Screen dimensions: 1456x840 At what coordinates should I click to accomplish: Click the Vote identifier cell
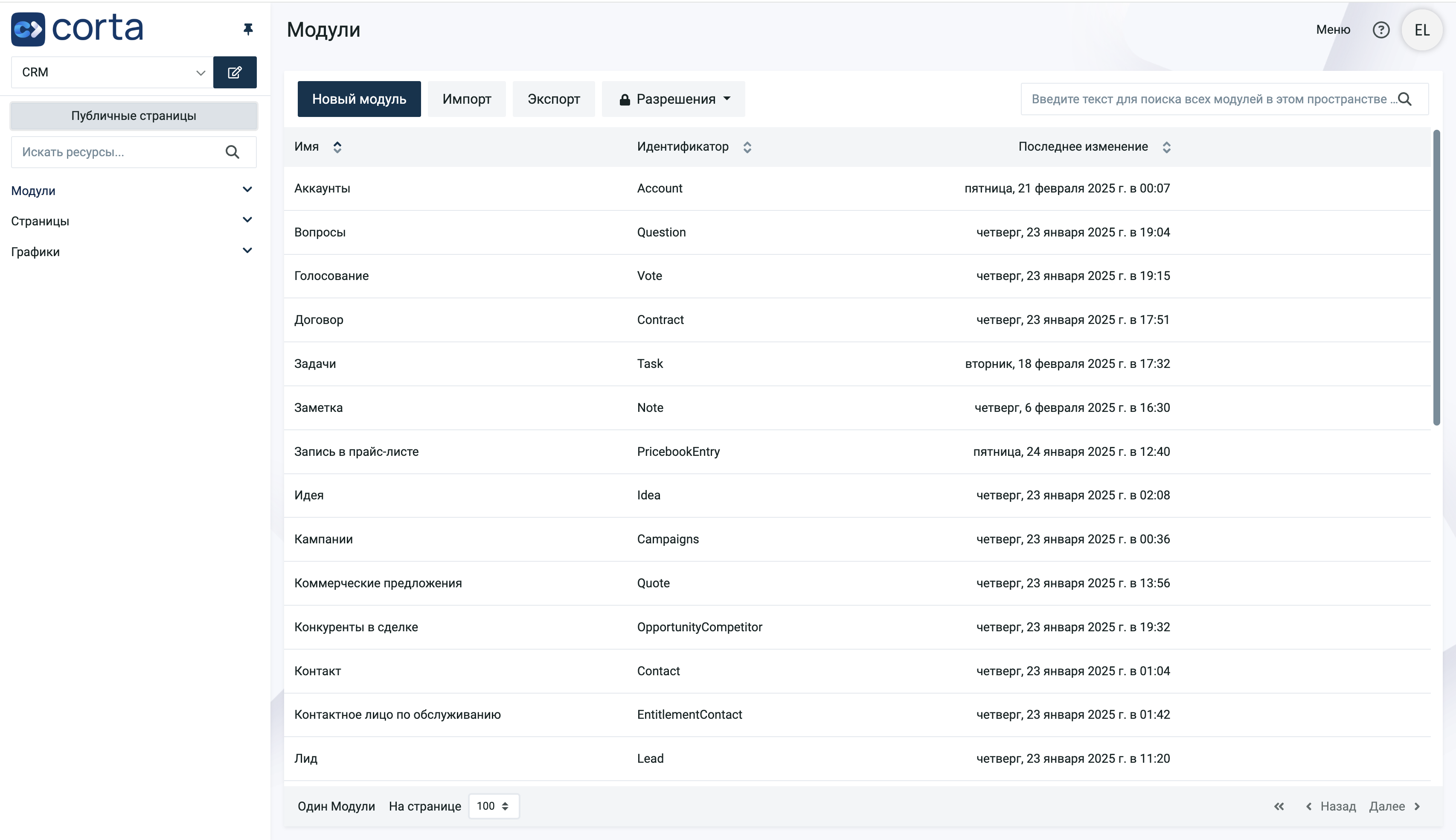tap(649, 276)
